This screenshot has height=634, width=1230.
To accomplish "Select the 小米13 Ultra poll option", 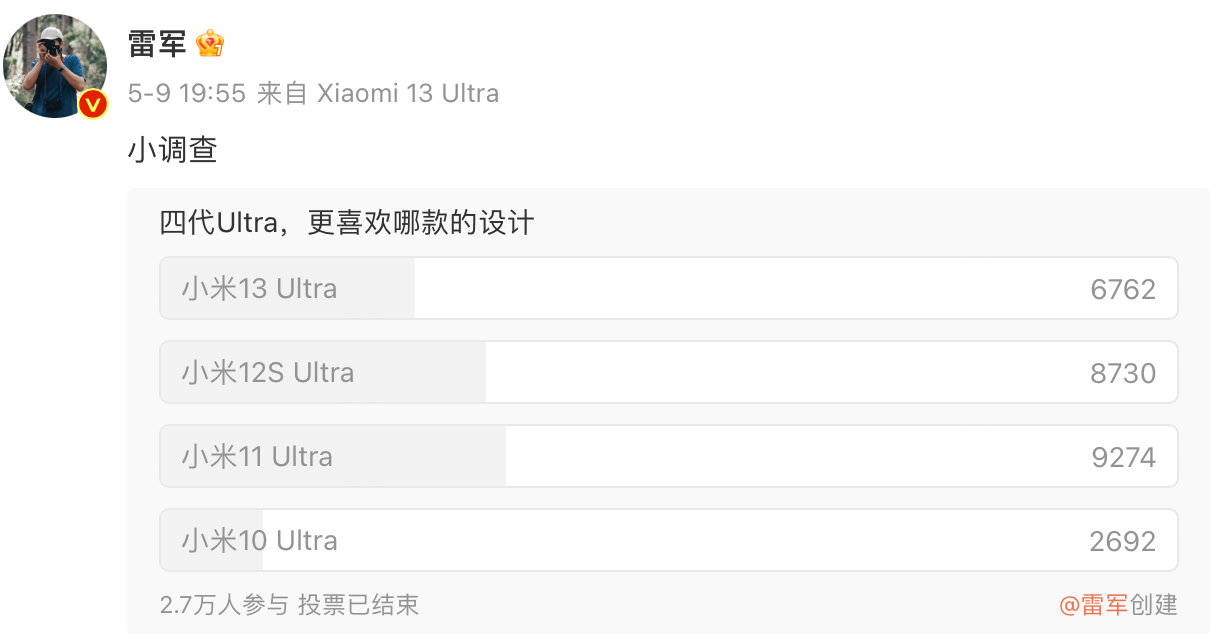I will 259,289.
